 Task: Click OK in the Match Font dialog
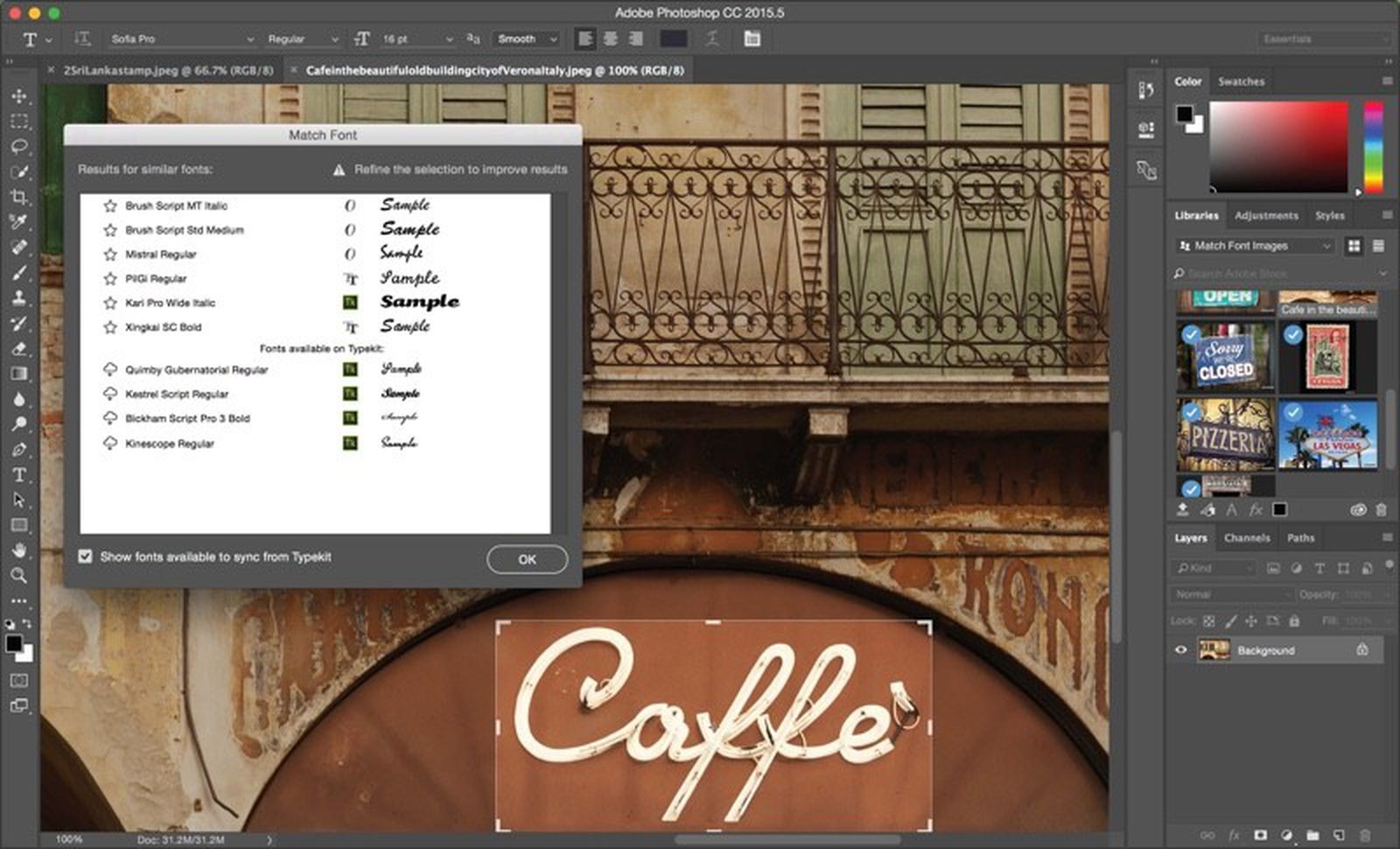pos(526,559)
